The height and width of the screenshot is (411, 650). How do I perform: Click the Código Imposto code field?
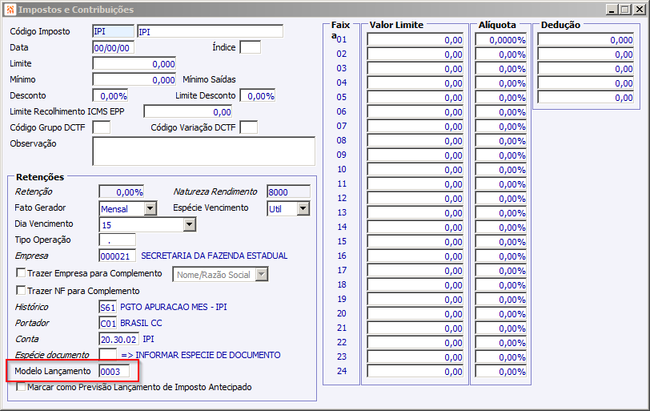coord(113,32)
